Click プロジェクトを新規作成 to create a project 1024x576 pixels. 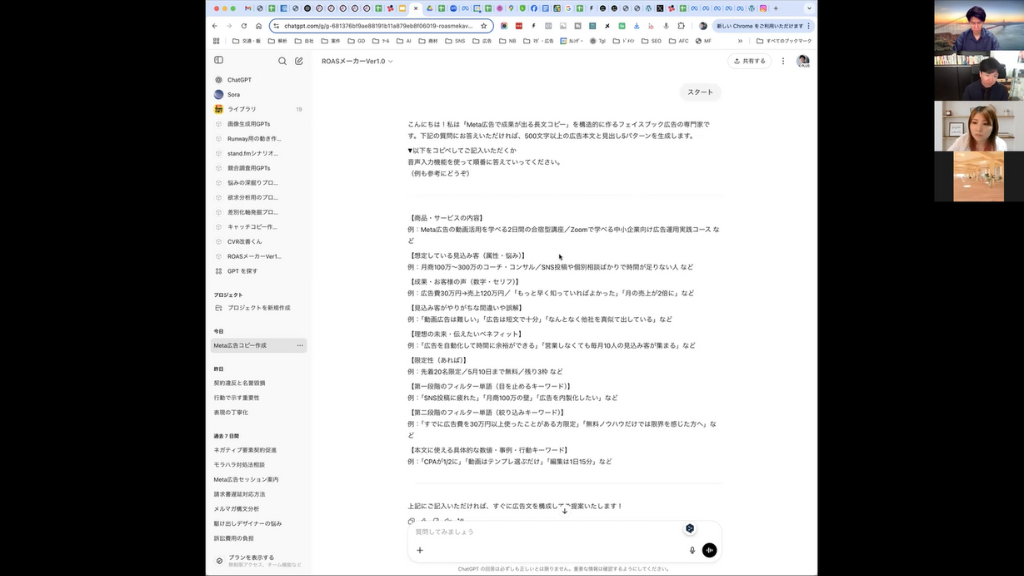[259, 308]
